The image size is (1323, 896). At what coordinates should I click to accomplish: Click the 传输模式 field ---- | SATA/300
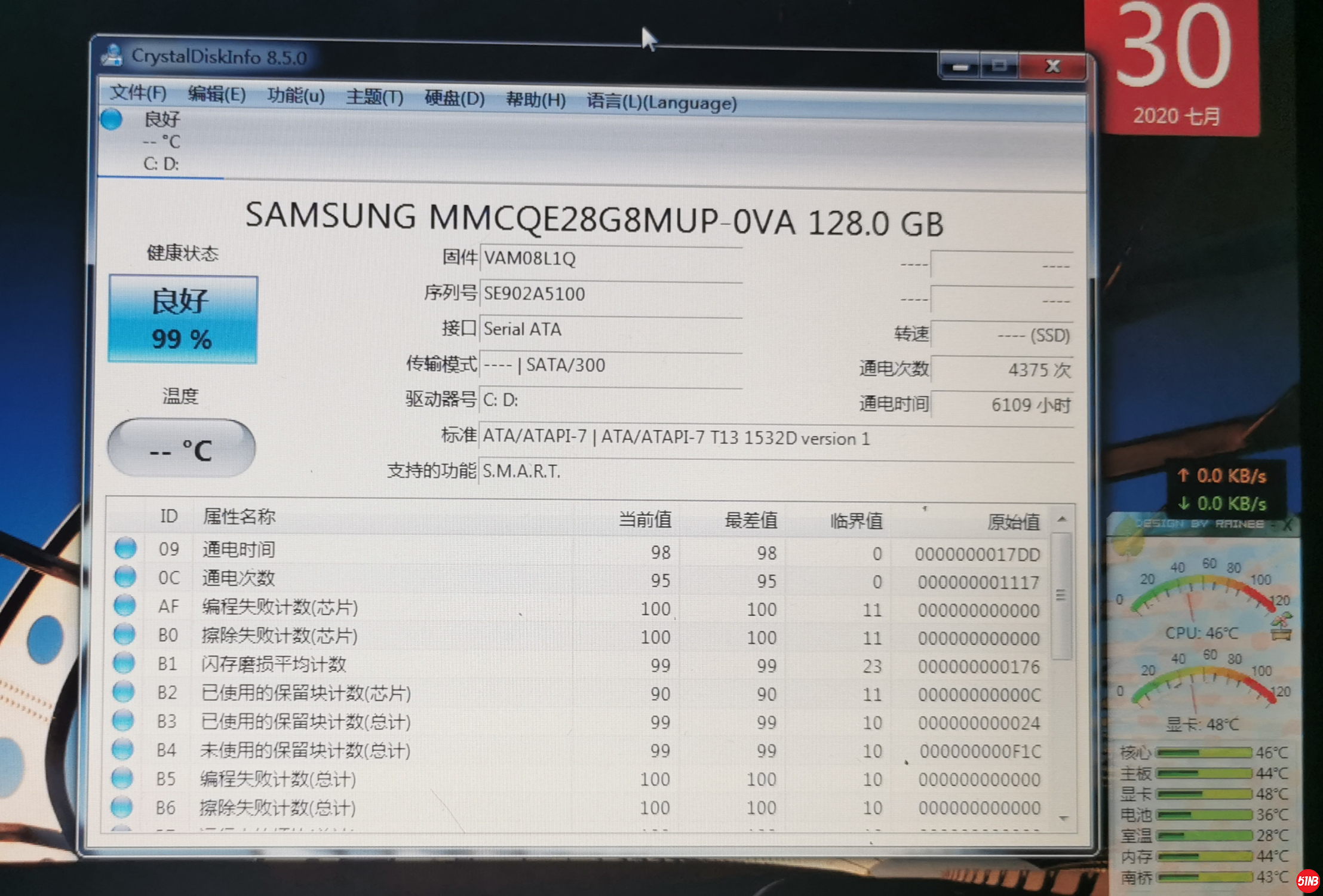(x=610, y=365)
